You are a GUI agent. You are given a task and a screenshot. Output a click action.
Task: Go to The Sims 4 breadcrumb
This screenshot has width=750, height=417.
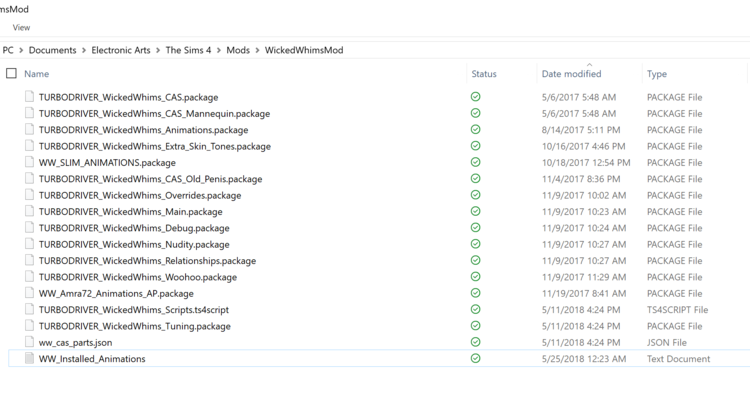[x=188, y=50]
